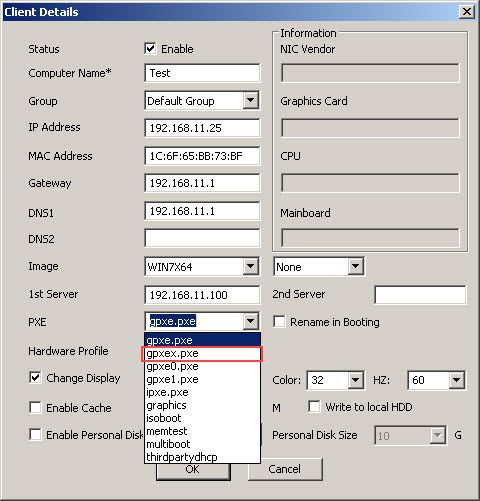
Task: Close the Client Details dialog
Action: (467, 12)
